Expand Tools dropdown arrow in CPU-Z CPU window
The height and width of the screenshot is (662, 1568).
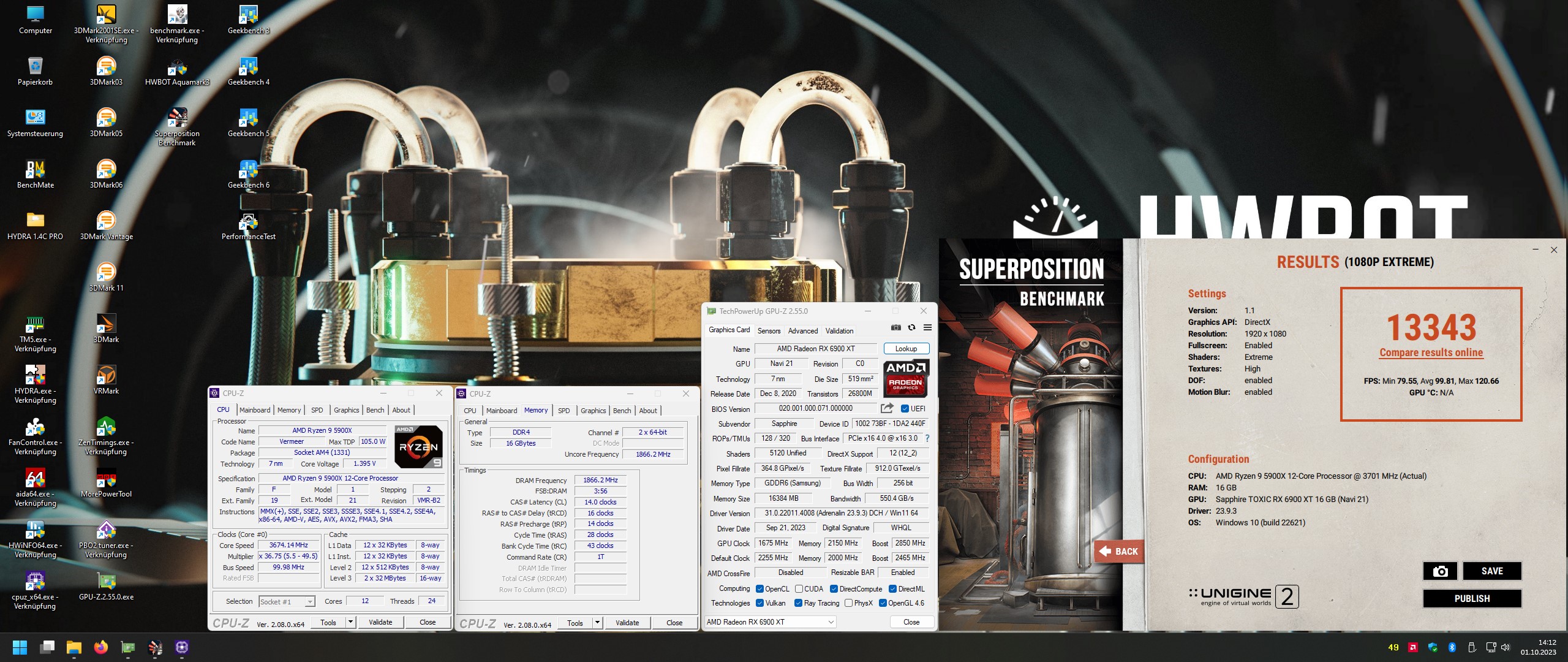click(x=351, y=622)
